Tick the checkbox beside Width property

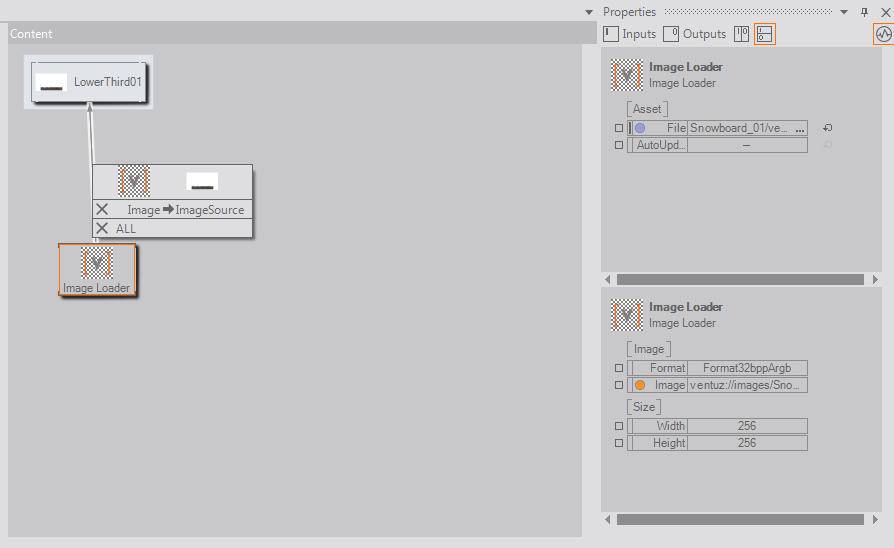[618, 426]
